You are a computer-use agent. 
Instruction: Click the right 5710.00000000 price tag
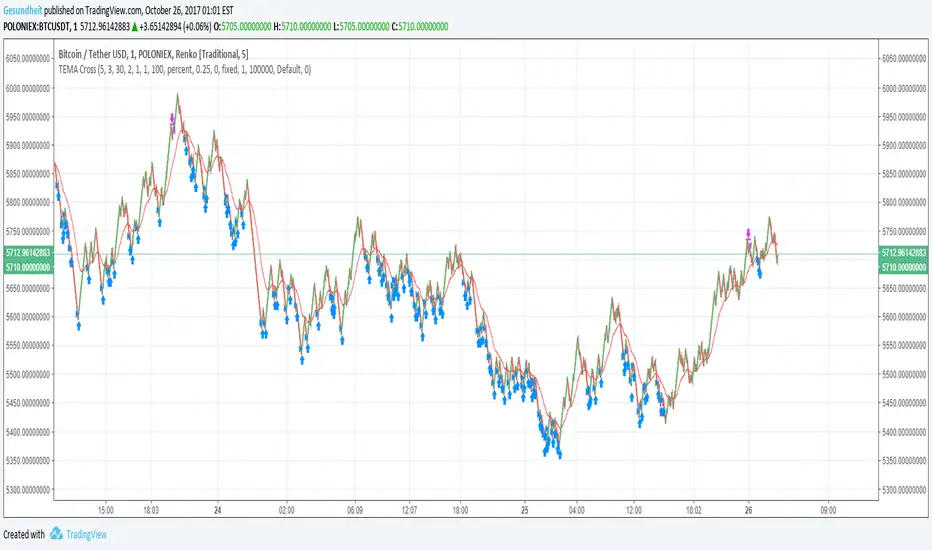click(x=904, y=267)
